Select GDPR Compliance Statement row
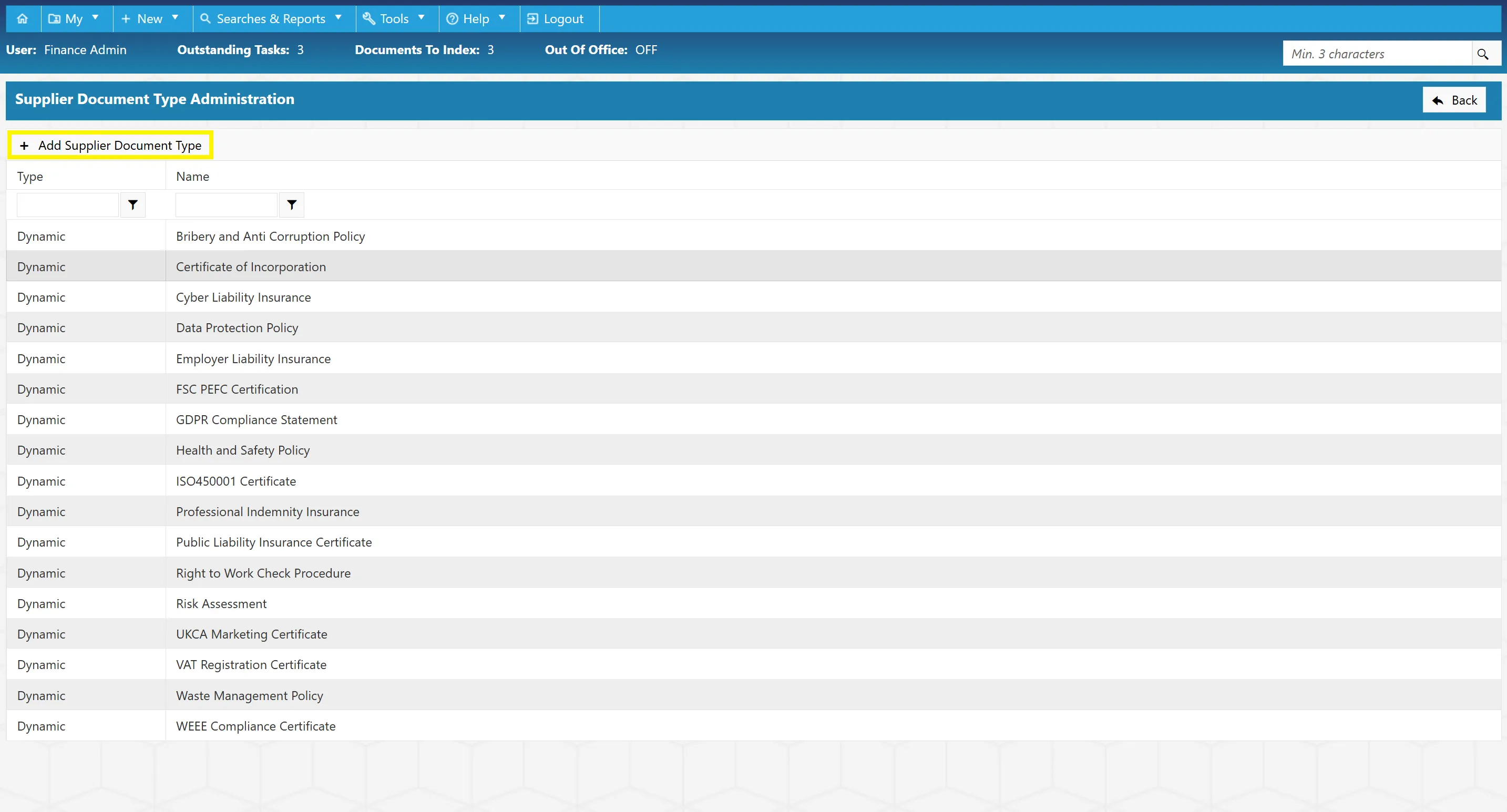Viewport: 1507px width, 812px height. 754,419
